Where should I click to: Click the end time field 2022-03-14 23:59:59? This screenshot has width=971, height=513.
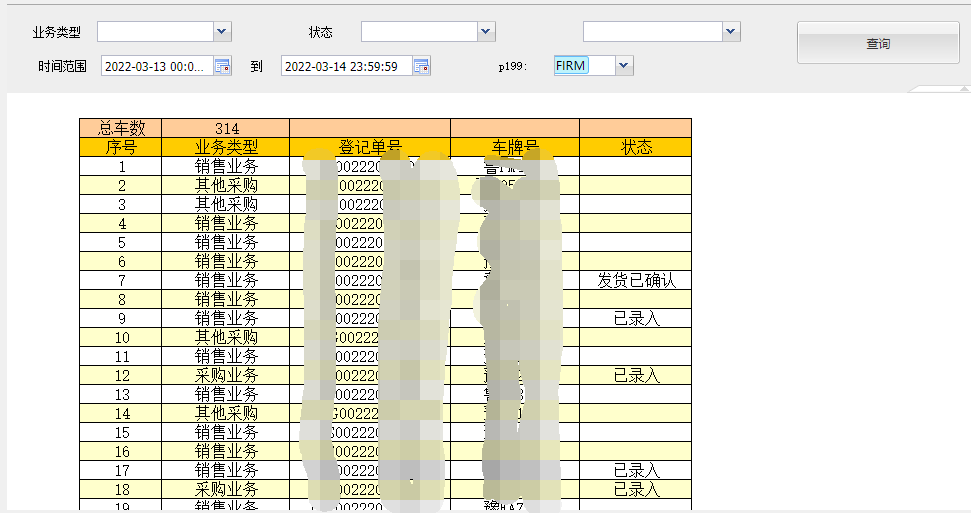click(x=347, y=66)
